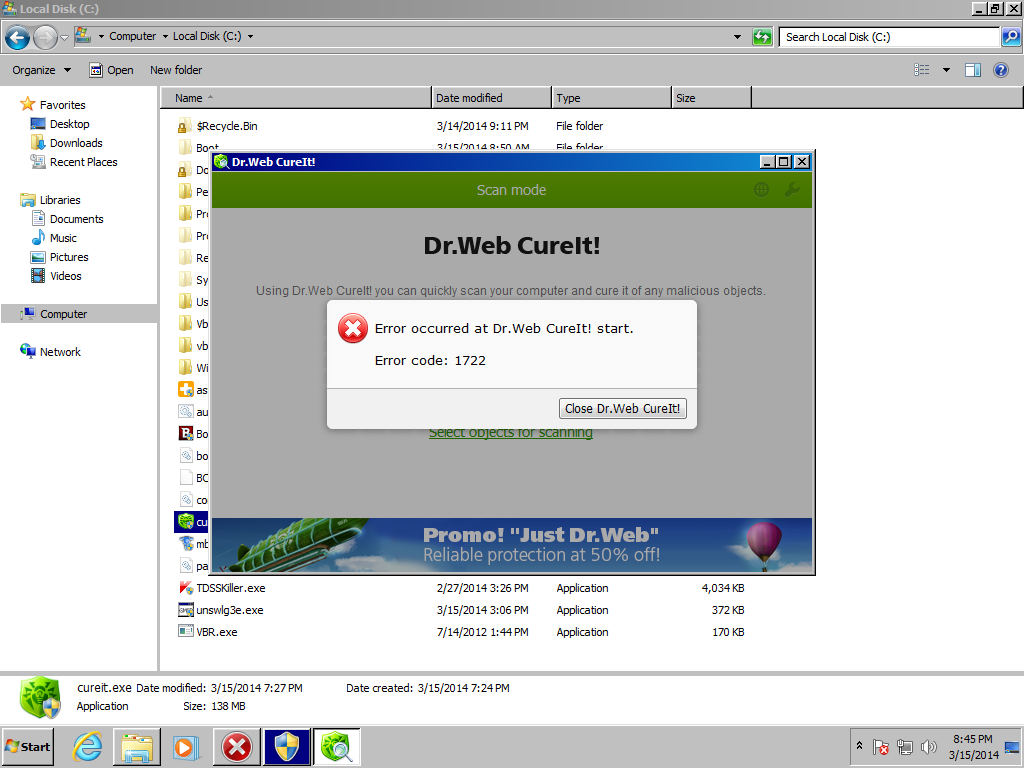
Task: Open Internet Explorer from taskbar
Action: pos(88,747)
